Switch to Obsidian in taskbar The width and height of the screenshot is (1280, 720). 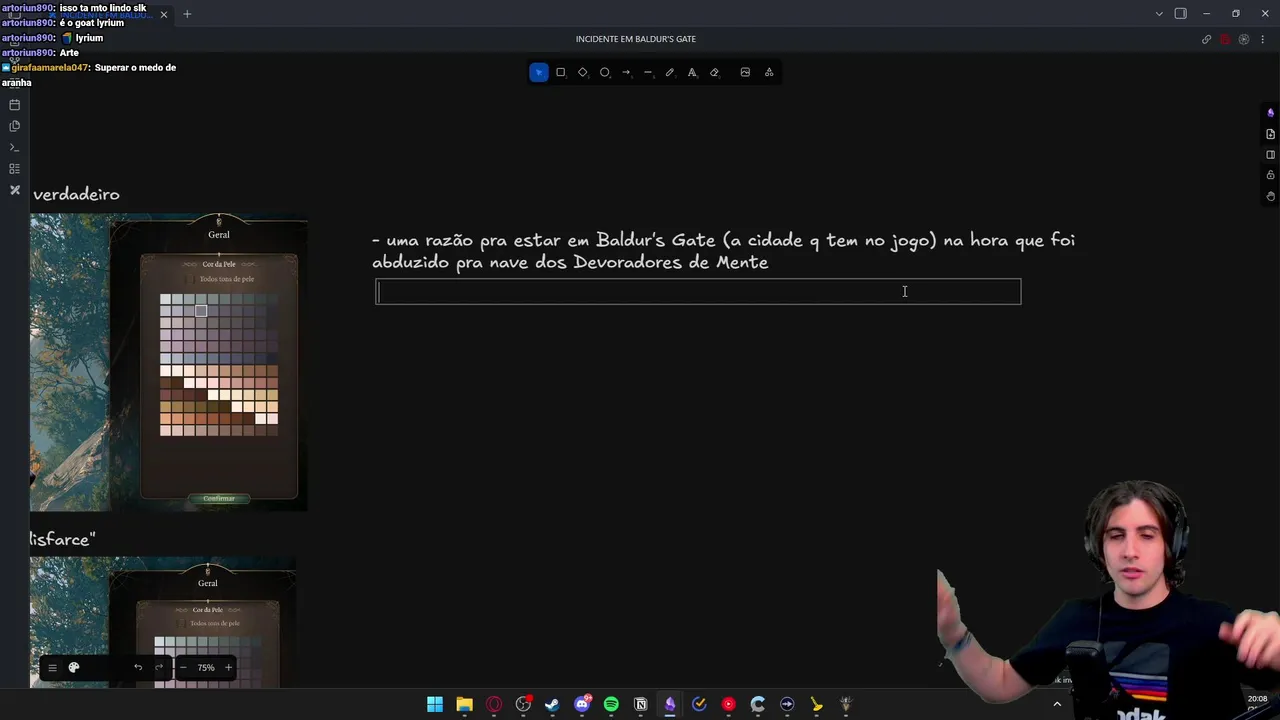point(670,704)
